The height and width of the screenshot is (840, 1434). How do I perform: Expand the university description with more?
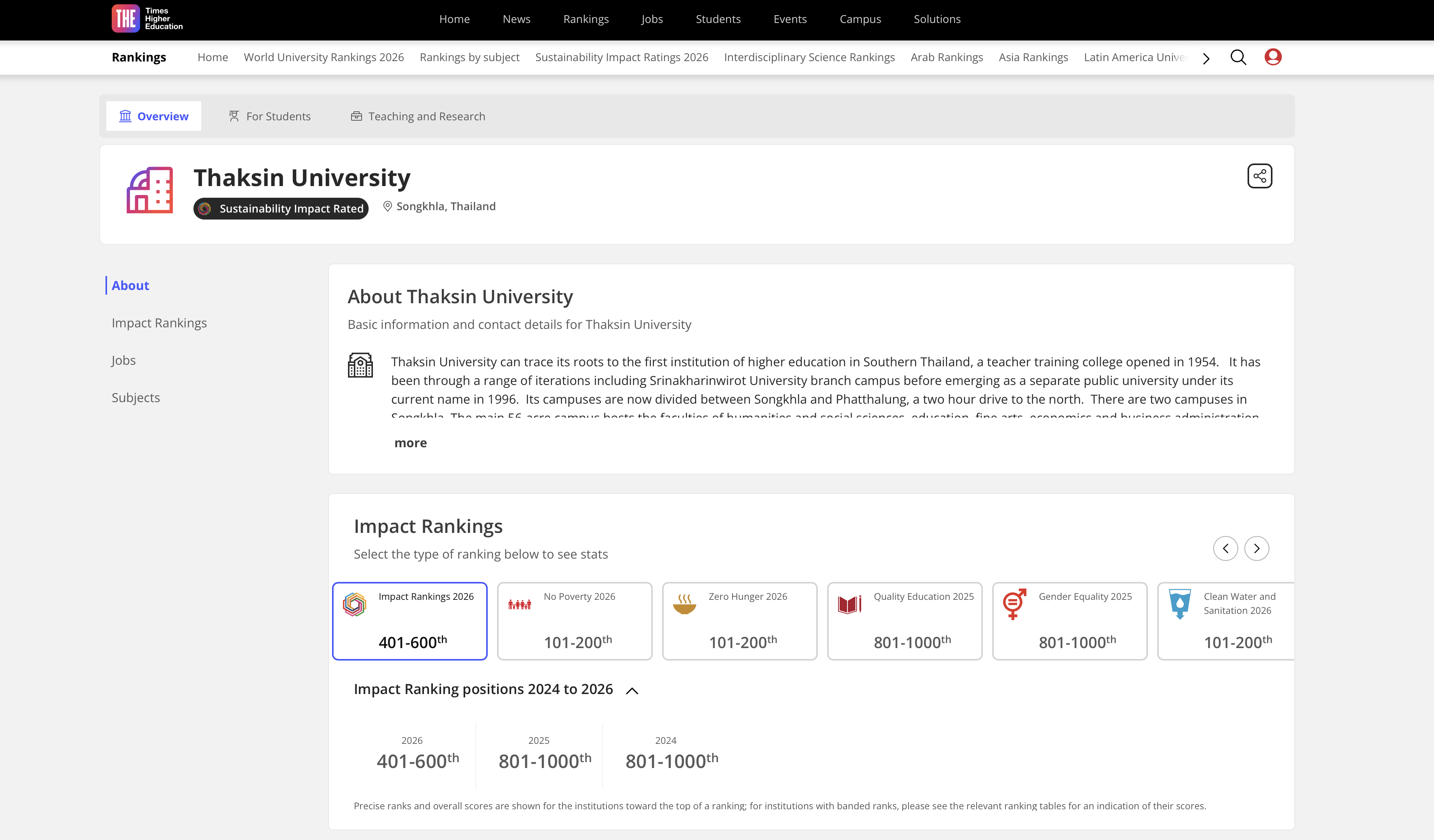pos(410,443)
